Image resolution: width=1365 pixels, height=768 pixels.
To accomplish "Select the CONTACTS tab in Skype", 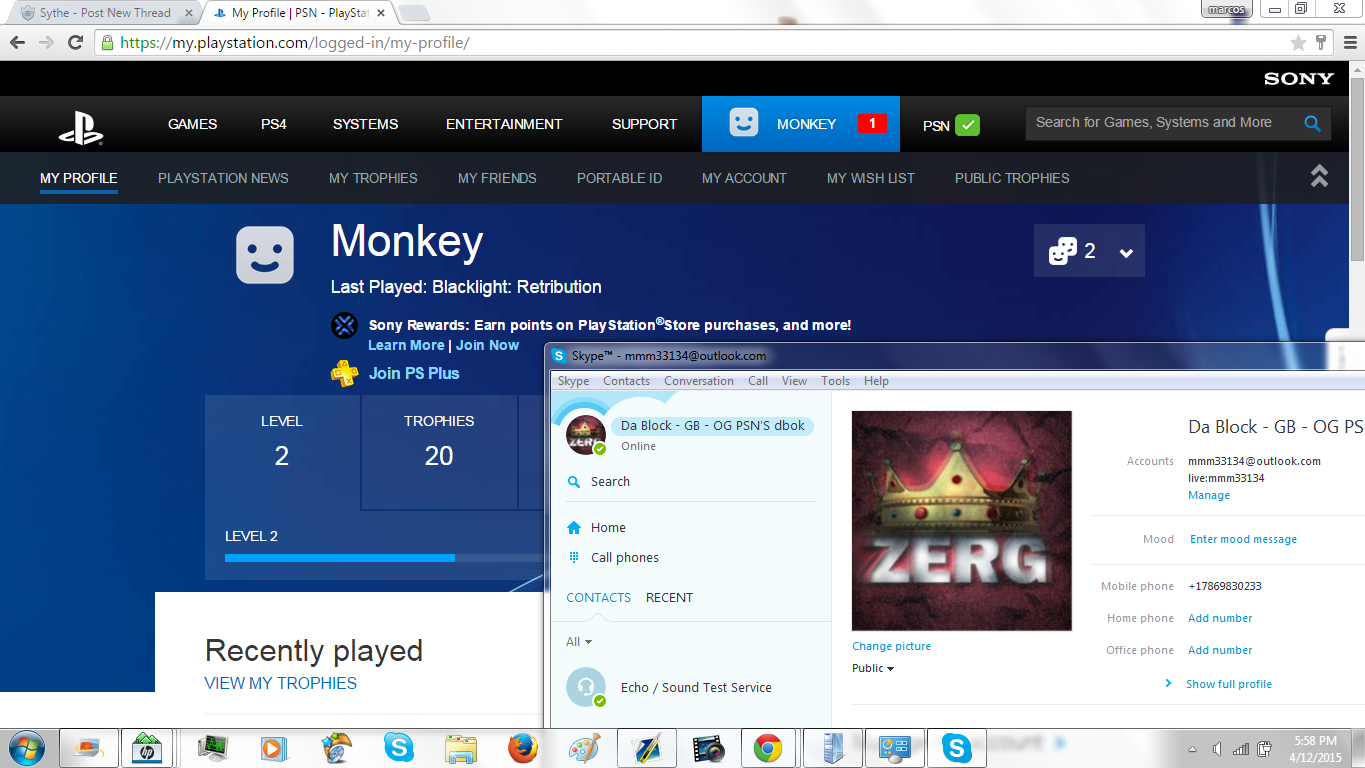I will click(x=599, y=598).
